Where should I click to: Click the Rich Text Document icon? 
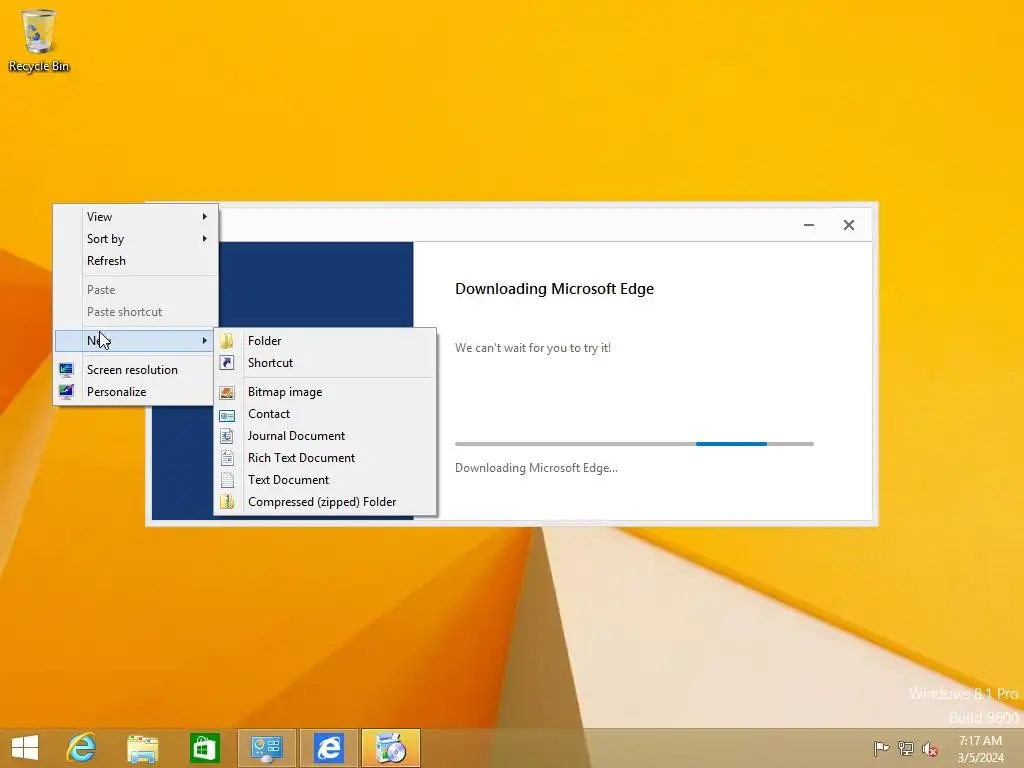coord(227,458)
